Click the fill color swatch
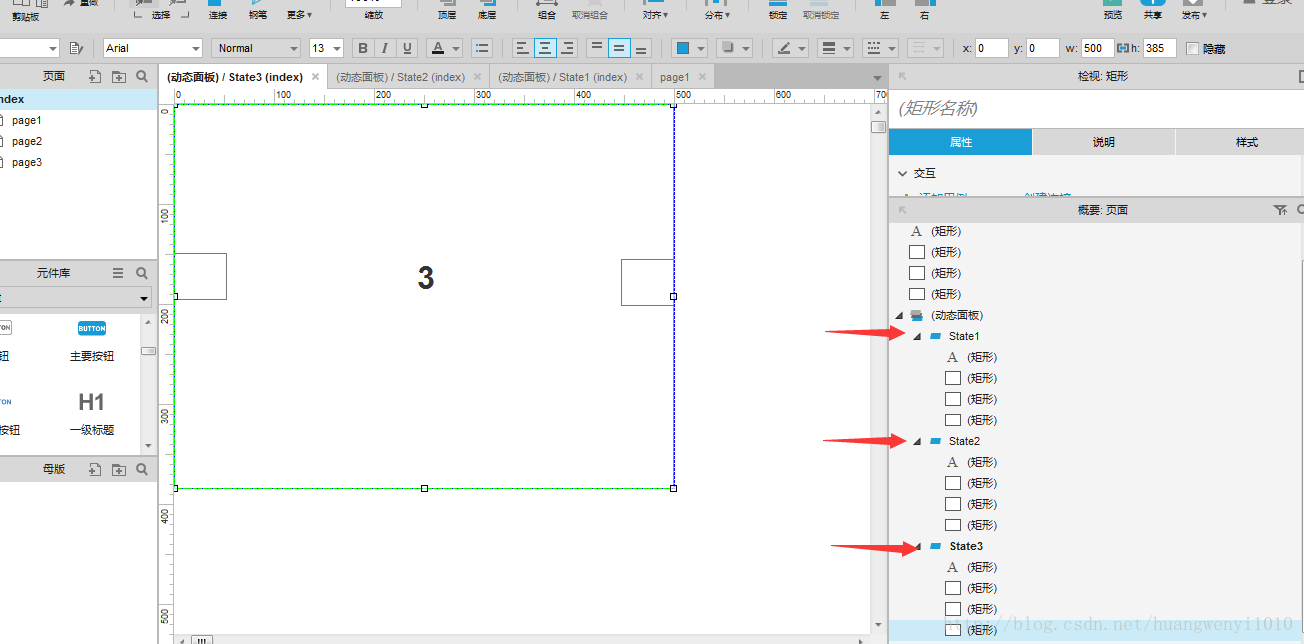The width and height of the screenshot is (1304, 644). coord(682,48)
